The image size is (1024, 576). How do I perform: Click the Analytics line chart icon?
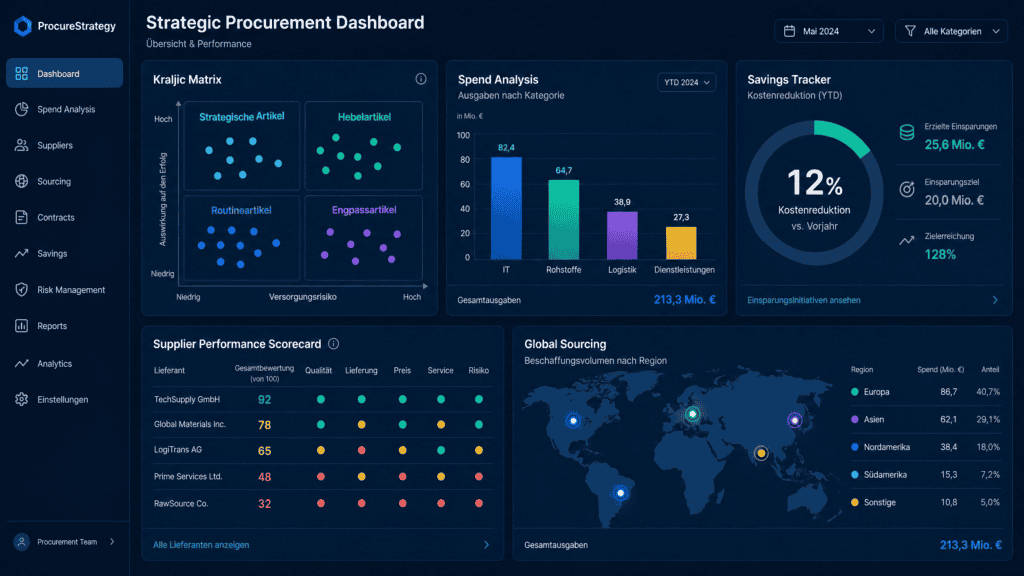[x=22, y=363]
